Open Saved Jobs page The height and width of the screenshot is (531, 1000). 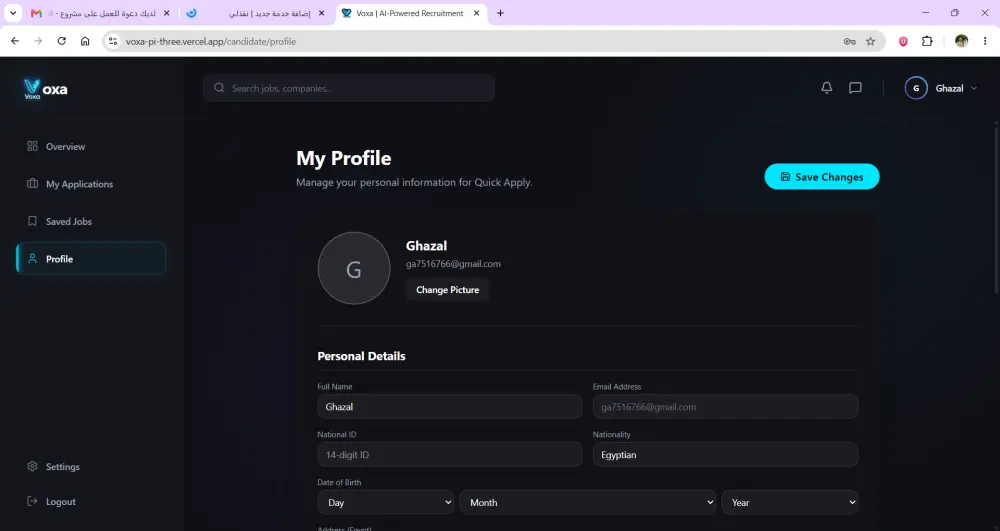pyautogui.click(x=91, y=221)
